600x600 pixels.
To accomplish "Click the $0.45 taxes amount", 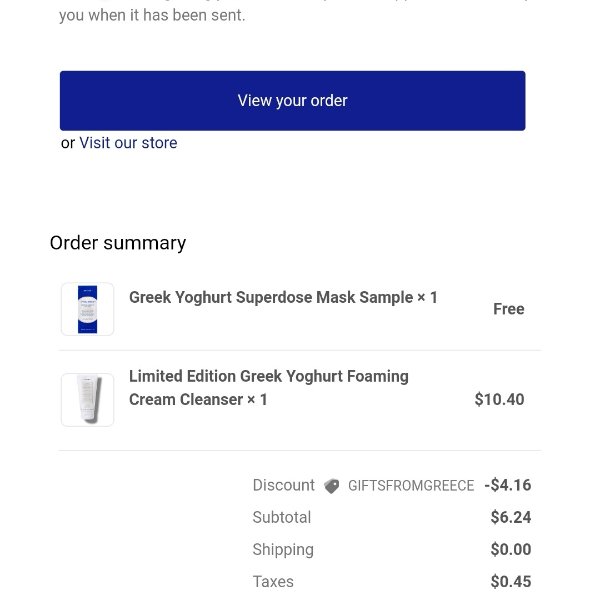I will click(x=511, y=582).
